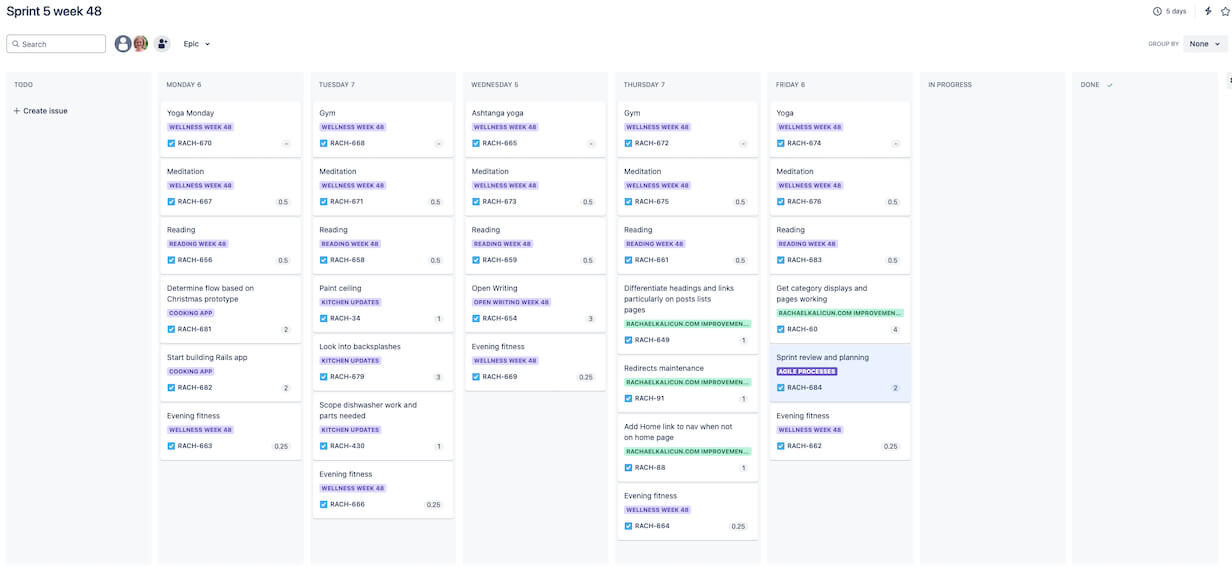Click the task checkbox icon on RACH-670

(171, 143)
